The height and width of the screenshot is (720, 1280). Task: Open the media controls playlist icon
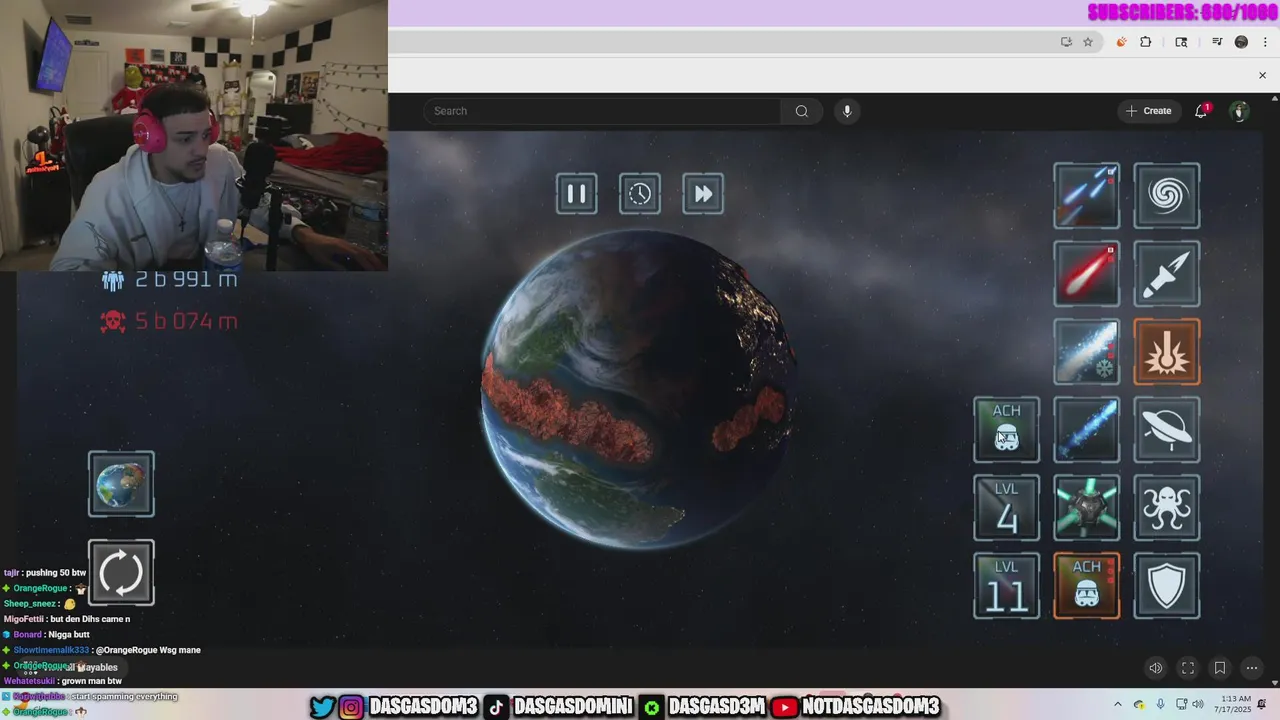1217,42
